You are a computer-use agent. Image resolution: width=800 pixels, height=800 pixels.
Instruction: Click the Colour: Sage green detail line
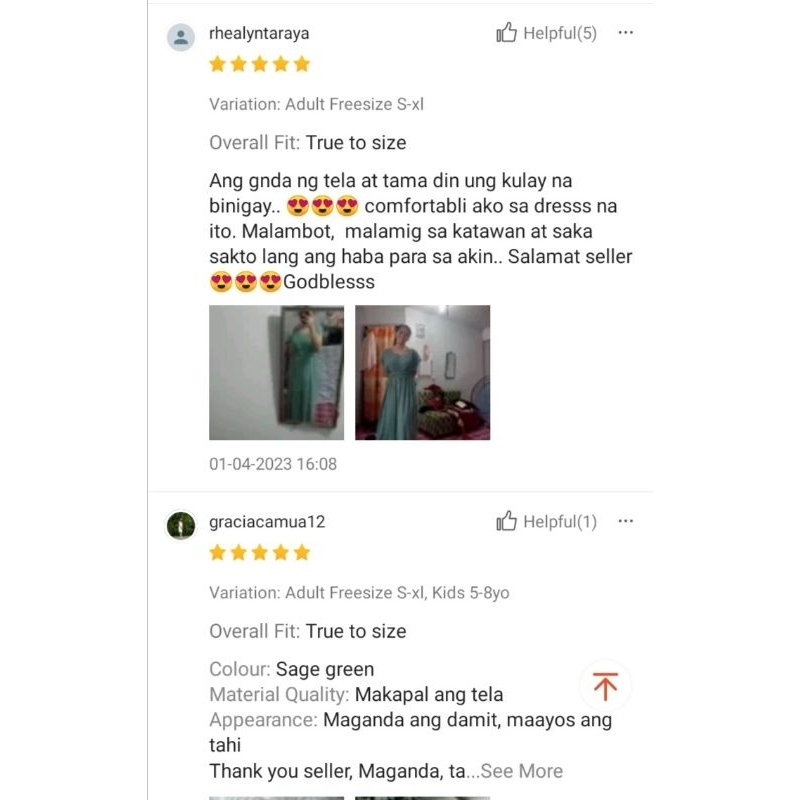(291, 669)
